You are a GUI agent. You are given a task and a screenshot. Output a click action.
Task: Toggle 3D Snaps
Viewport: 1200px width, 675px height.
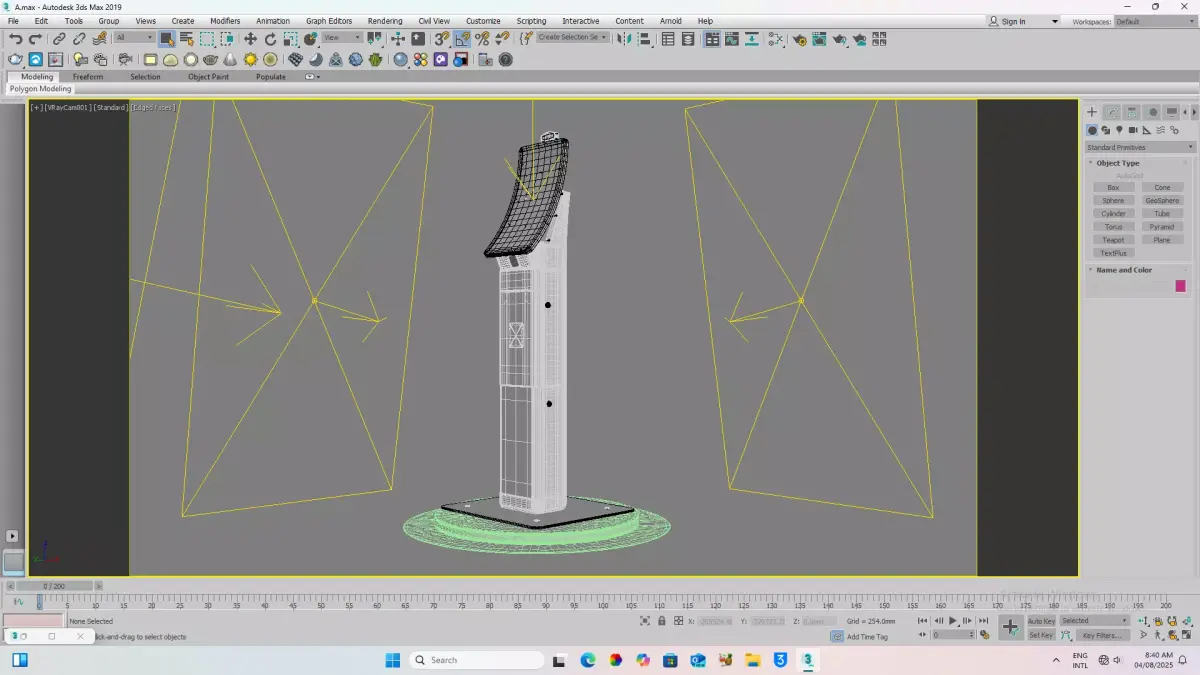click(442, 39)
